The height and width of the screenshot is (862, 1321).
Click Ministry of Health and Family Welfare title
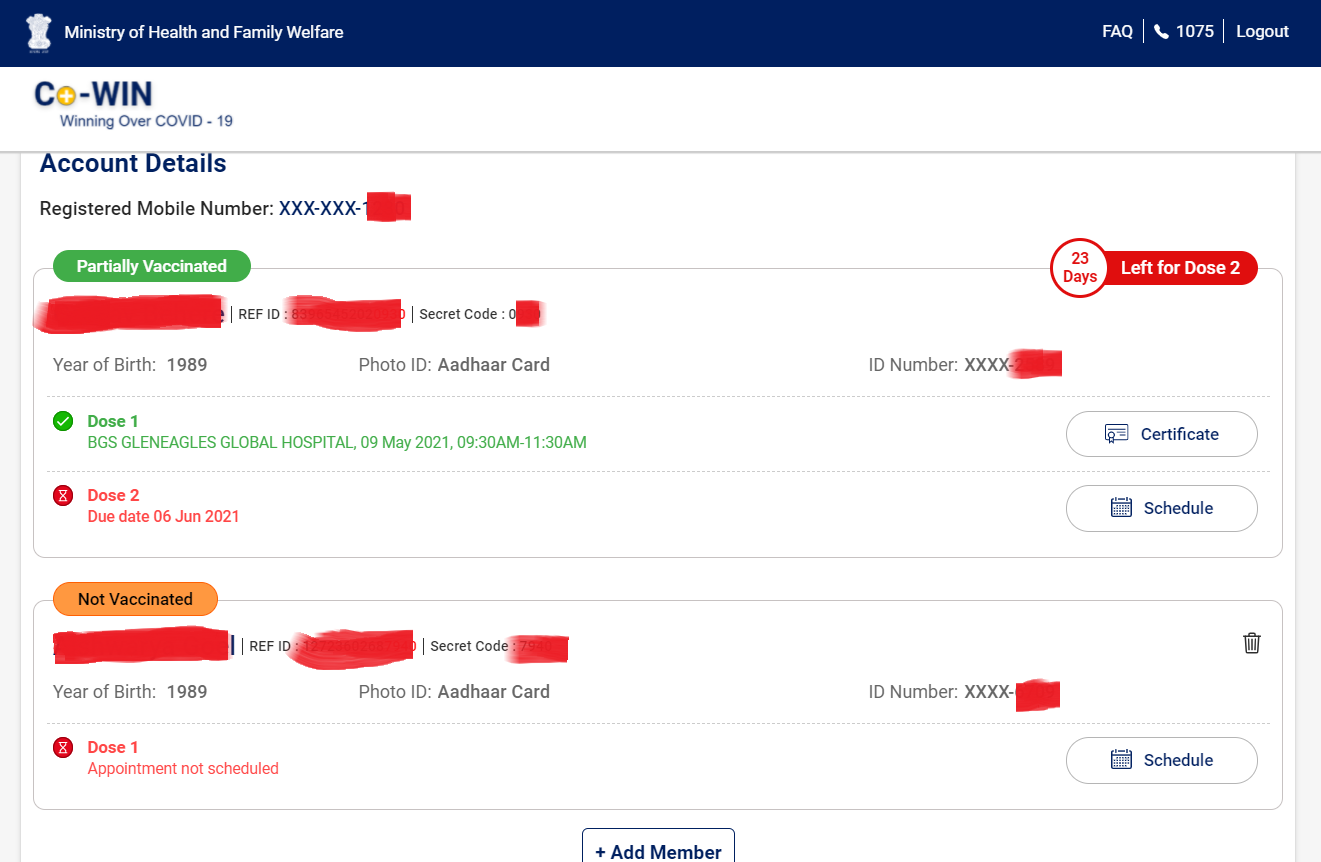coord(204,32)
